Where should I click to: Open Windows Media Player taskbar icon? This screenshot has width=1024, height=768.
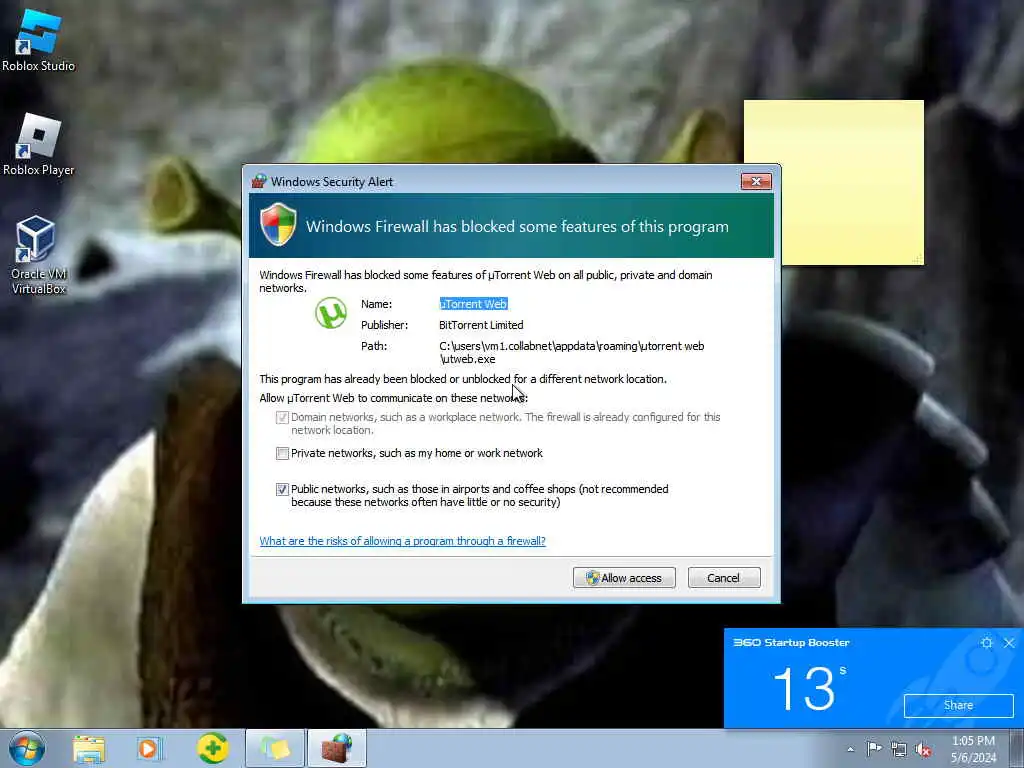click(x=150, y=749)
